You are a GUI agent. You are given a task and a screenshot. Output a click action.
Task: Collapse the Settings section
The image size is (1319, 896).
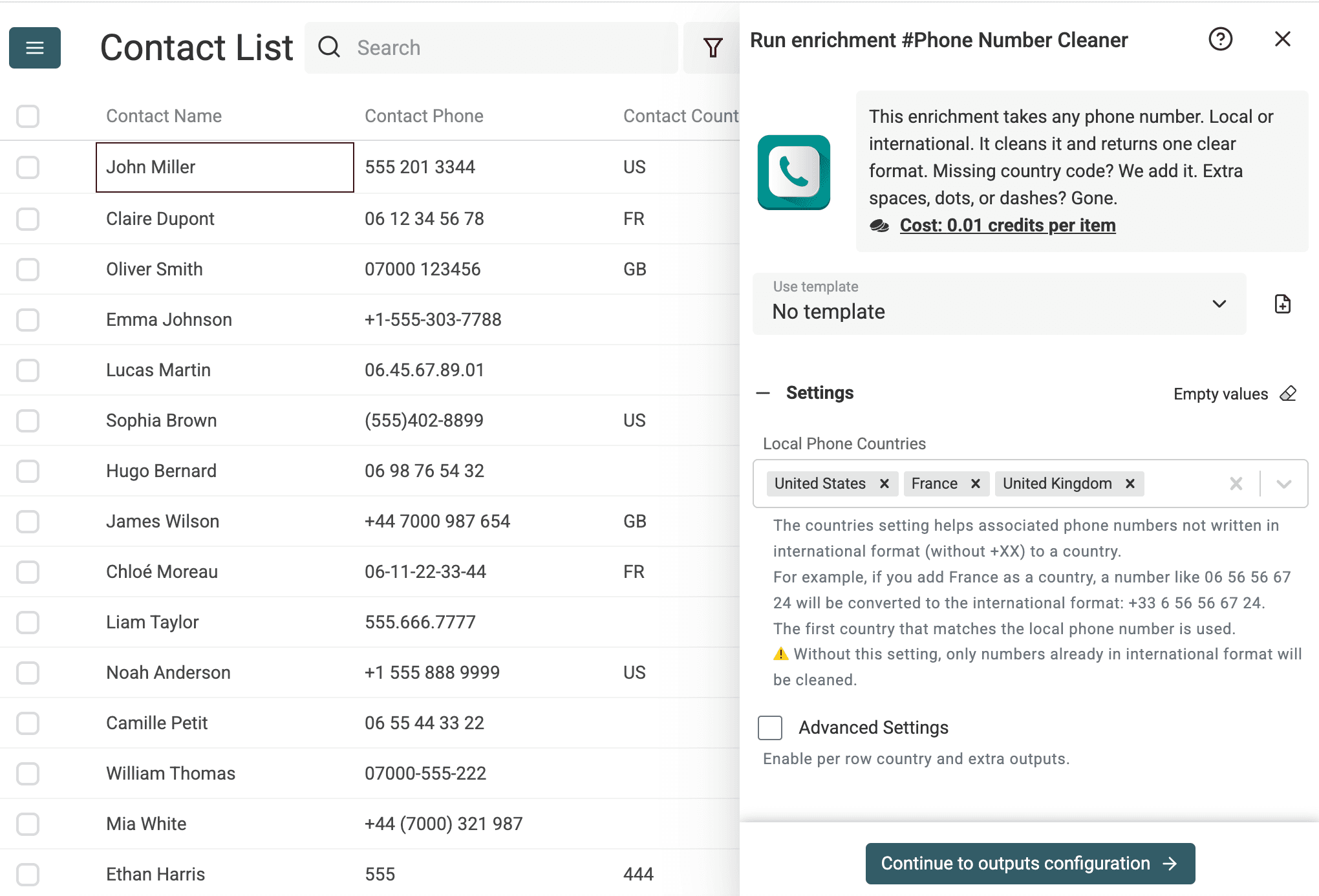[x=764, y=393]
